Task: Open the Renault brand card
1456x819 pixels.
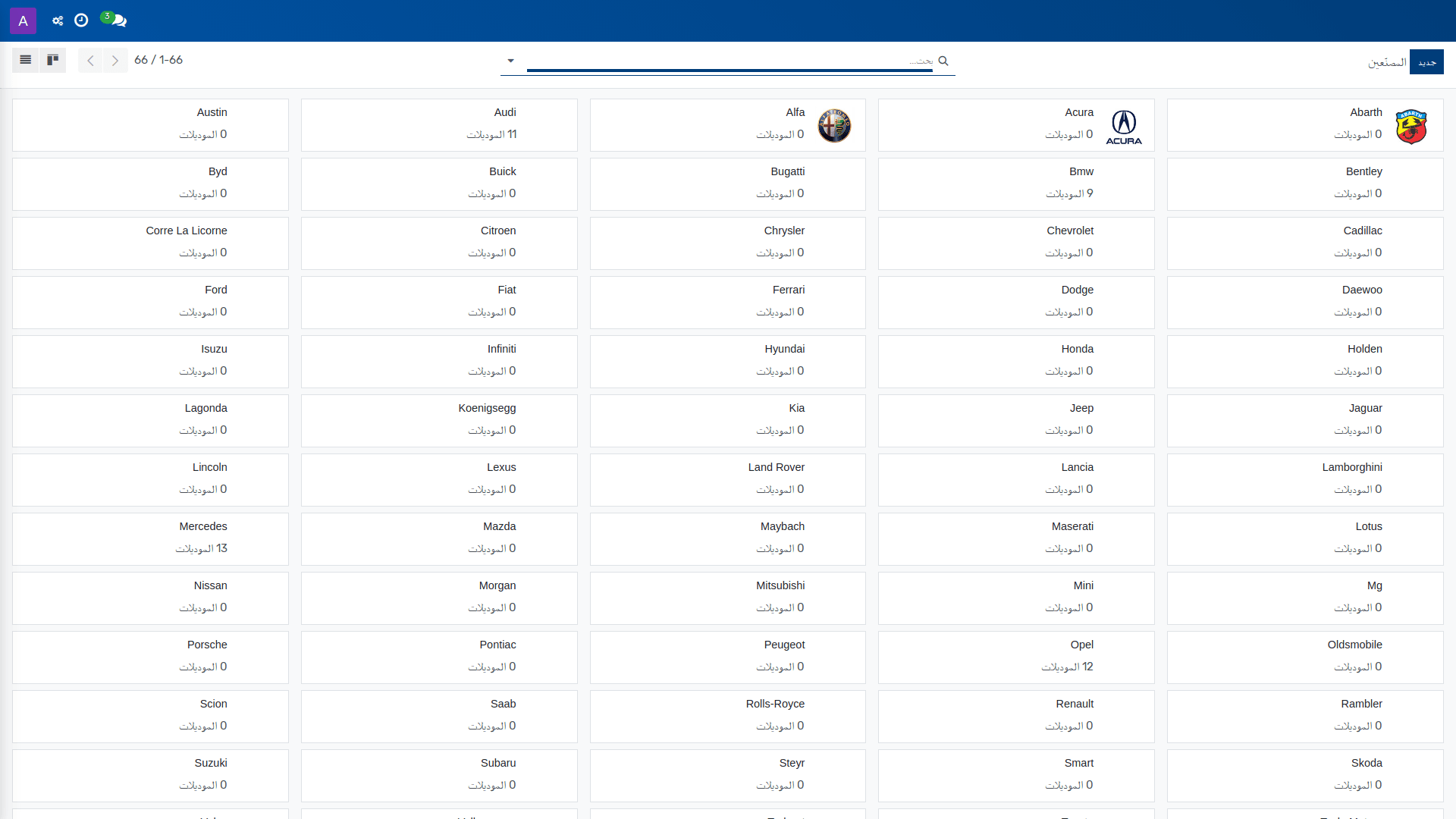Action: (1016, 717)
